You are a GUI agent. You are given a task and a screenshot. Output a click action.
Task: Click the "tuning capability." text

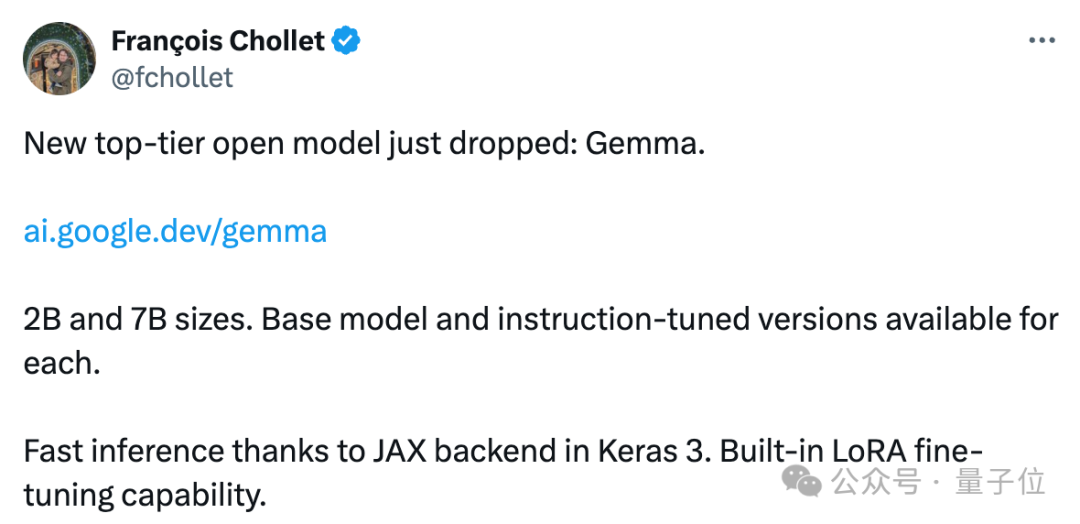tap(145, 494)
